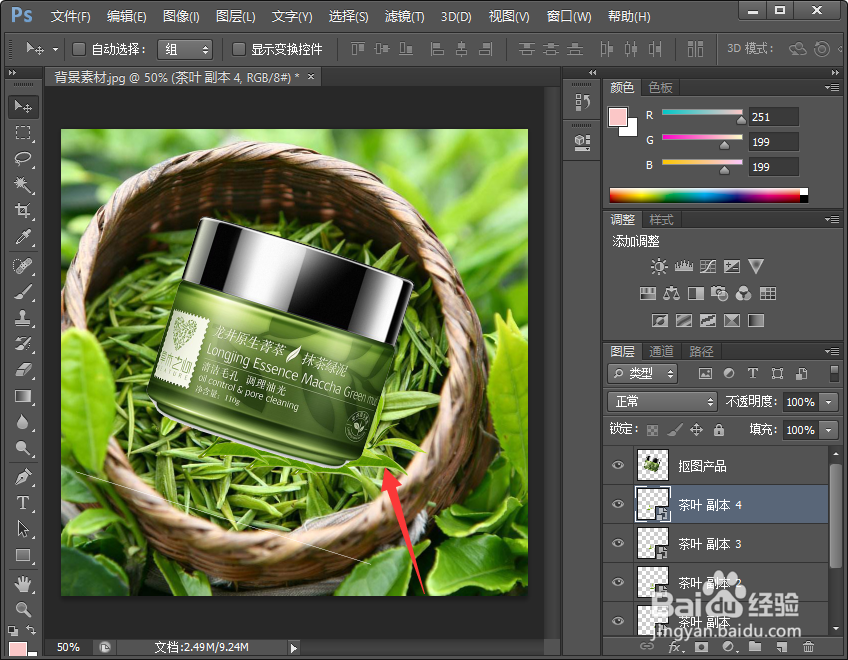Select the Hand tool

coord(23,584)
